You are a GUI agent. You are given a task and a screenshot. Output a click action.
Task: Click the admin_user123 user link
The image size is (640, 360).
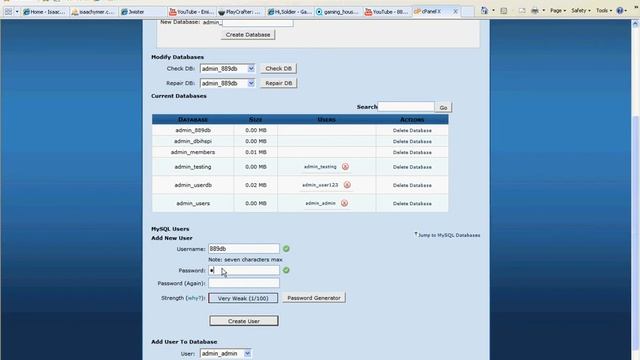coord(320,185)
